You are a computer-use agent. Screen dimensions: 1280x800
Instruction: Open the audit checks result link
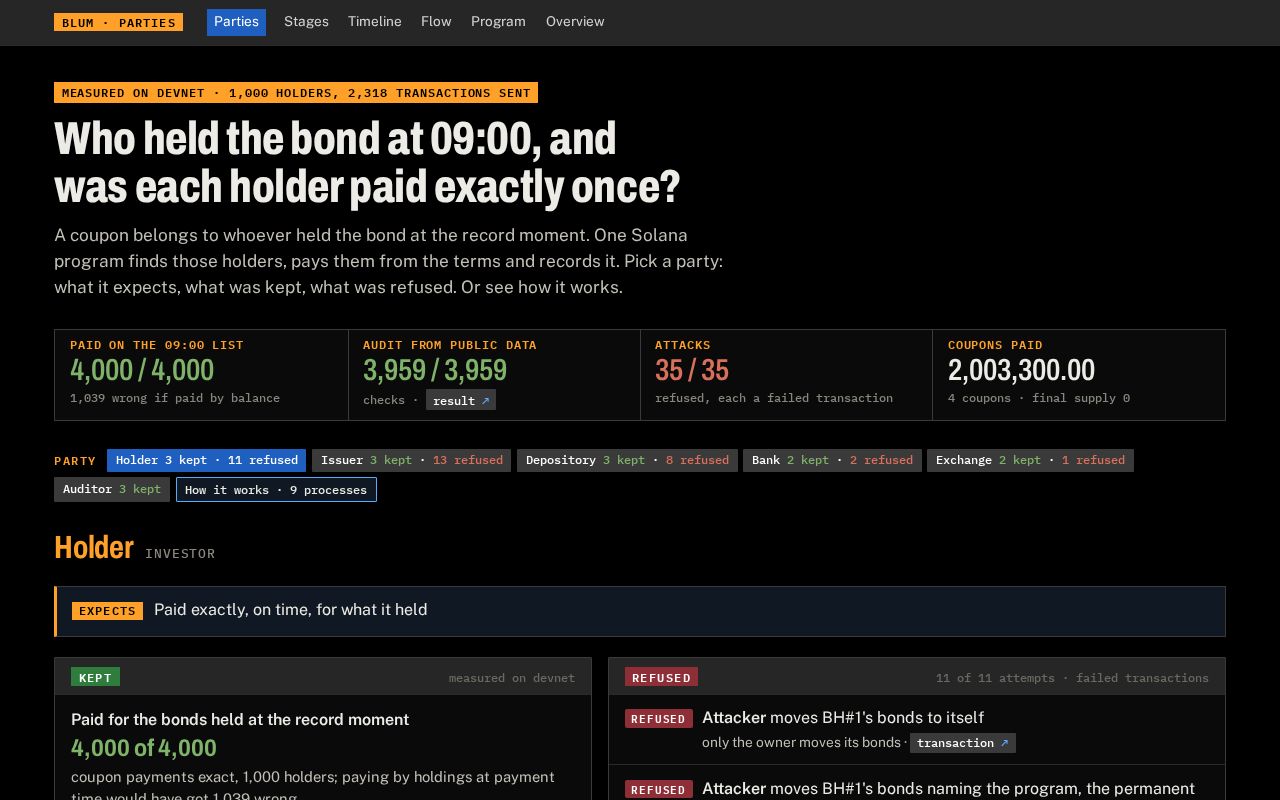tap(461, 400)
